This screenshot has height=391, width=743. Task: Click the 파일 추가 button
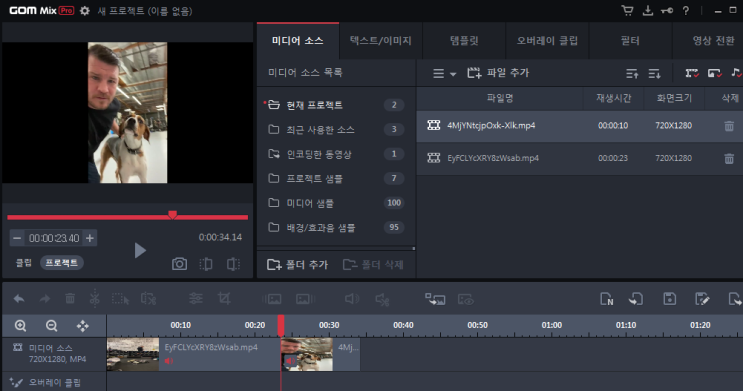click(498, 73)
